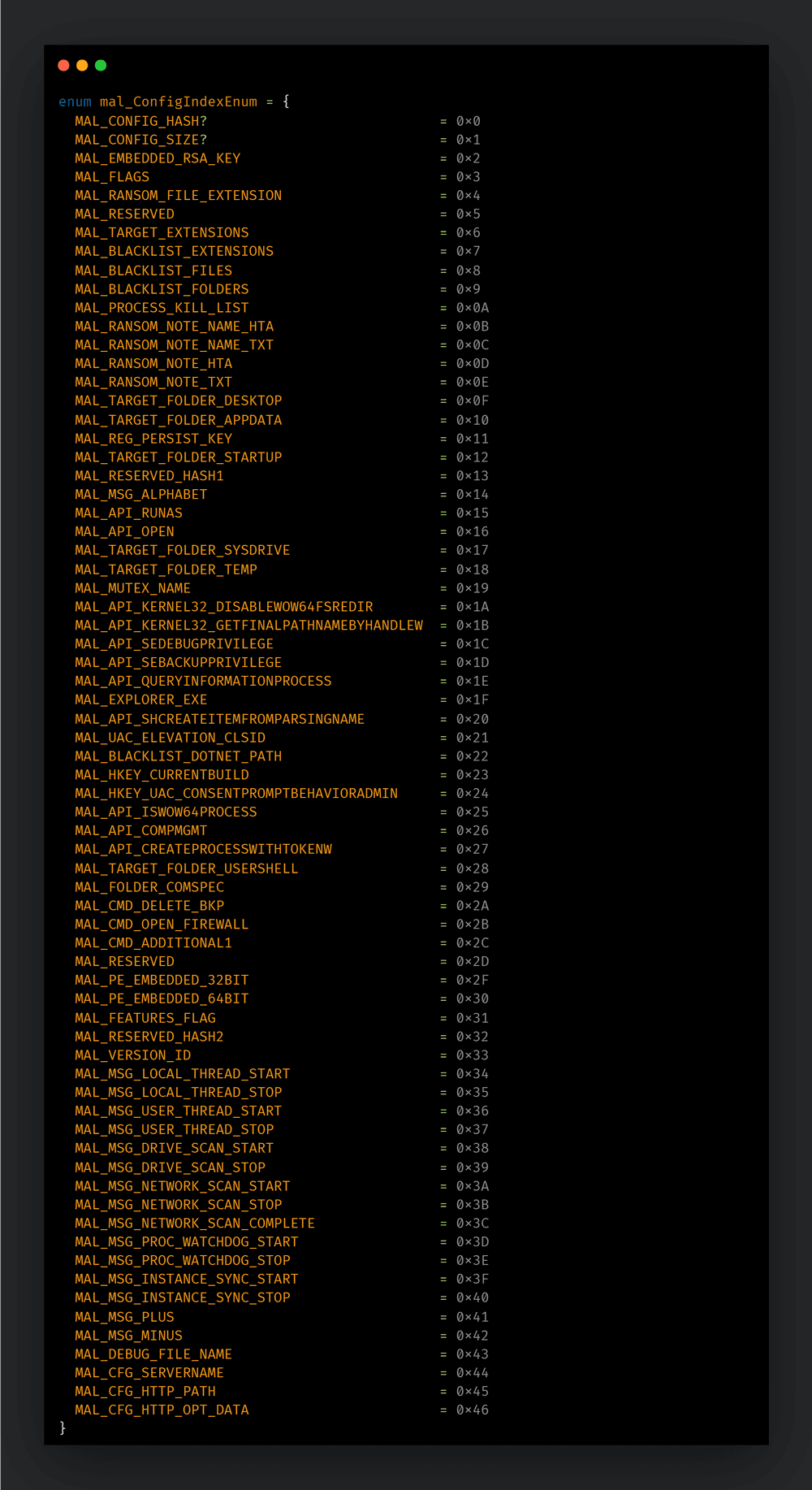The height and width of the screenshot is (1490, 812).
Task: Select MAL_TARGET_FOLDER_SYSDRIVE name
Action: [183, 550]
